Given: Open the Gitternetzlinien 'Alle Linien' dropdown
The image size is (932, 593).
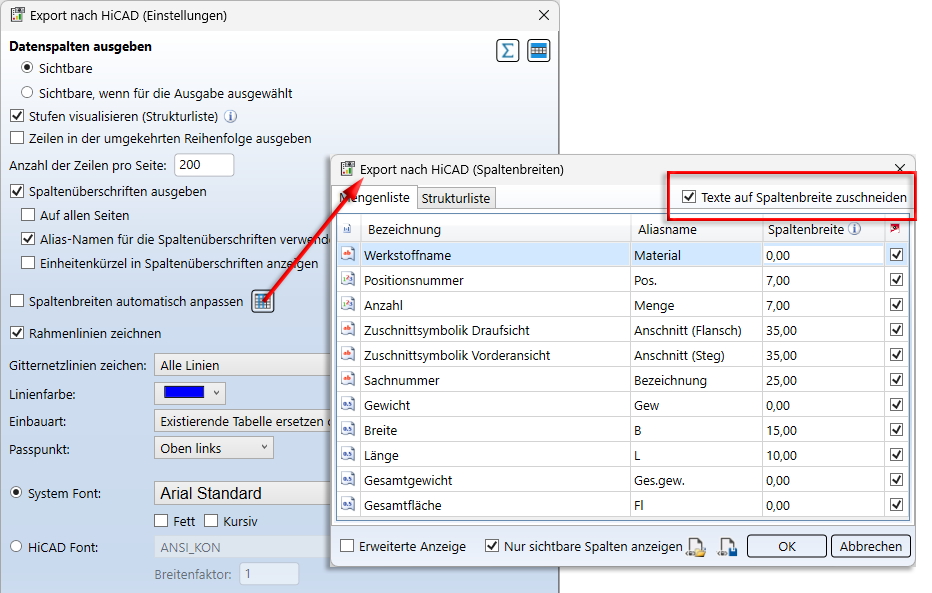Looking at the screenshot, I should pos(243,365).
